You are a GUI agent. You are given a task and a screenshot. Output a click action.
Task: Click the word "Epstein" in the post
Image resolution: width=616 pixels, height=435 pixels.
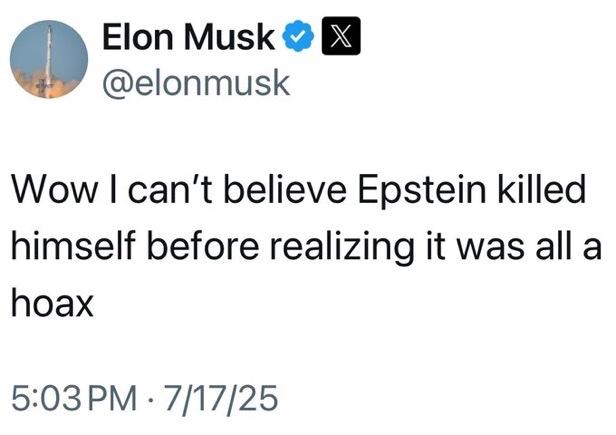click(x=422, y=190)
